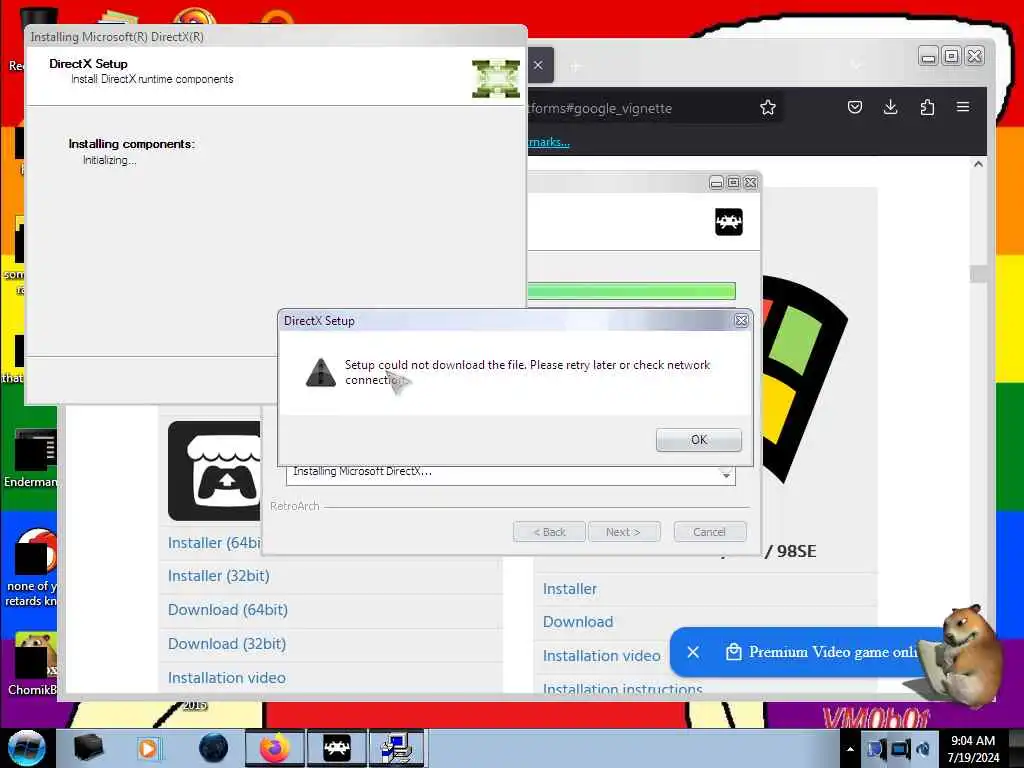Open the dark globe taskbar icon
1024x768 pixels.
tap(213, 748)
